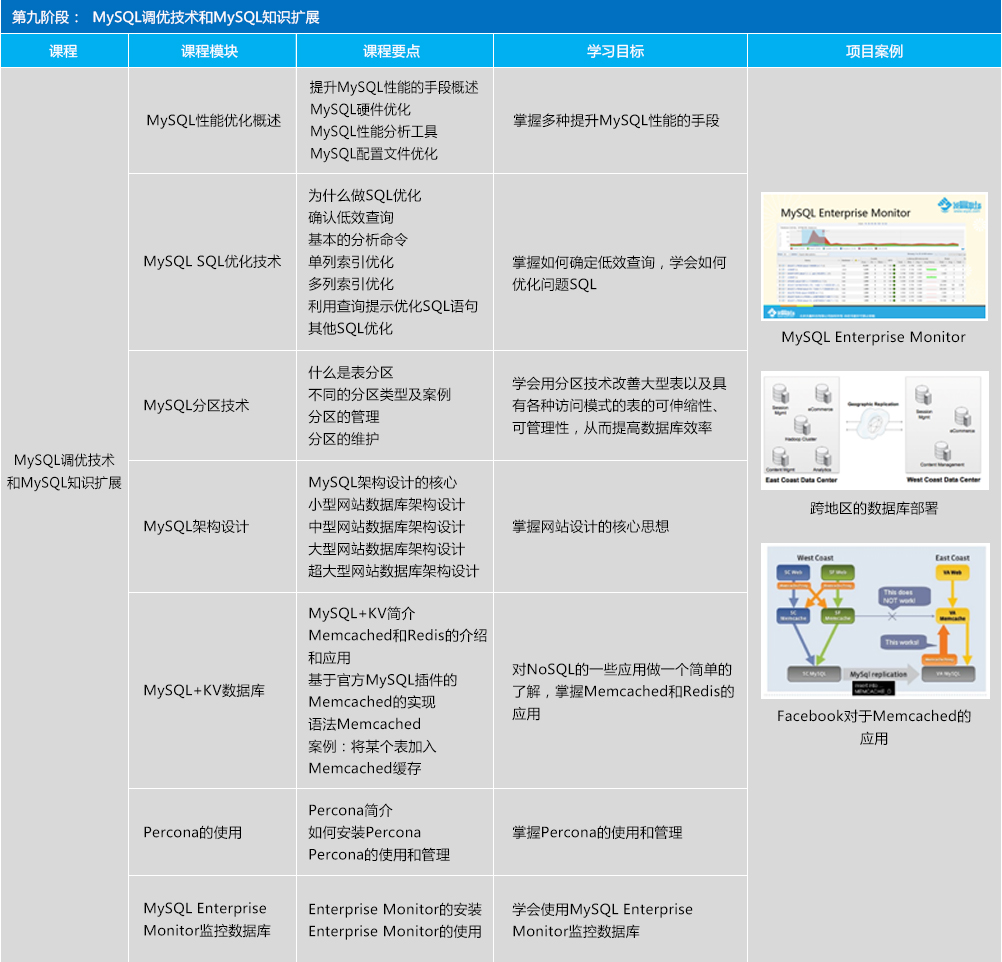
Task: Click 中型网站数据库架构设计 key point
Action: point(386,527)
